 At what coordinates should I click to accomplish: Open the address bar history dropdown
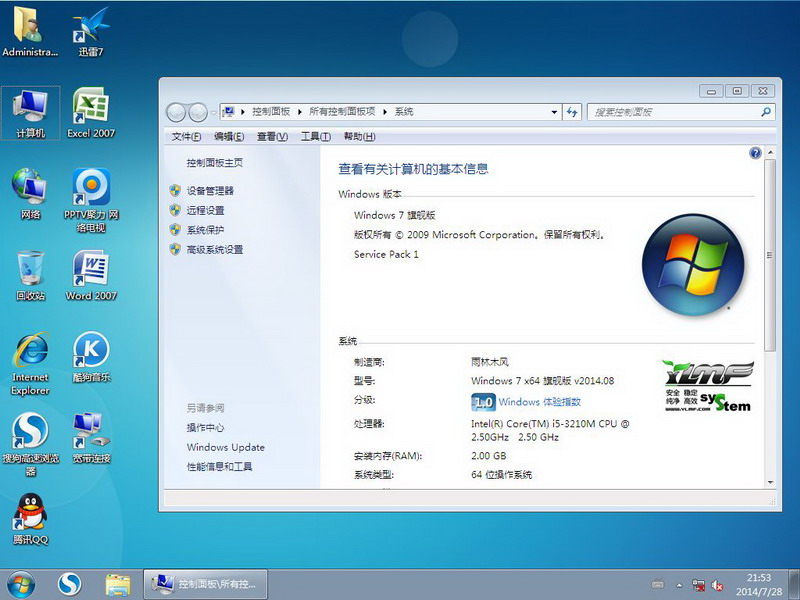[554, 112]
